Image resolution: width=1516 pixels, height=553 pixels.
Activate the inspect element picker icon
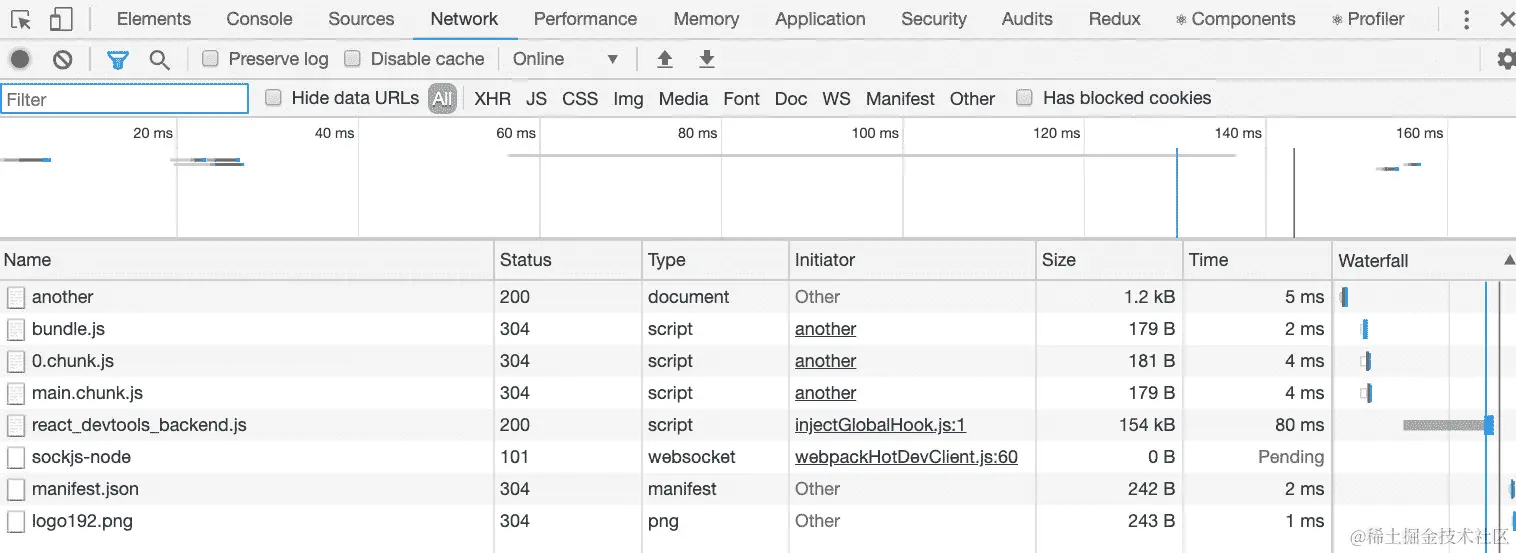pos(22,19)
